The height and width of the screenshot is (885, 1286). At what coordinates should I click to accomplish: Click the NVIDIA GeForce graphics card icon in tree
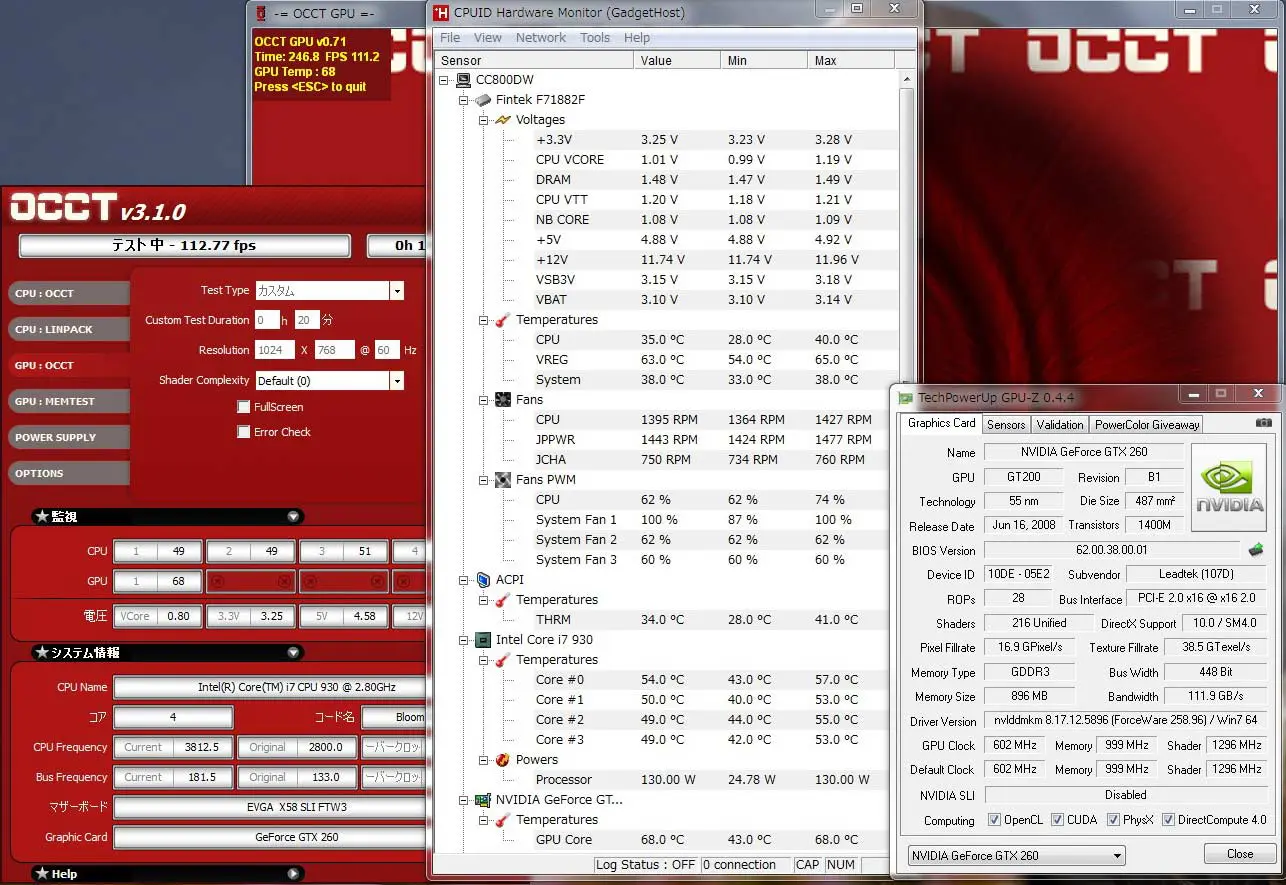pos(484,800)
